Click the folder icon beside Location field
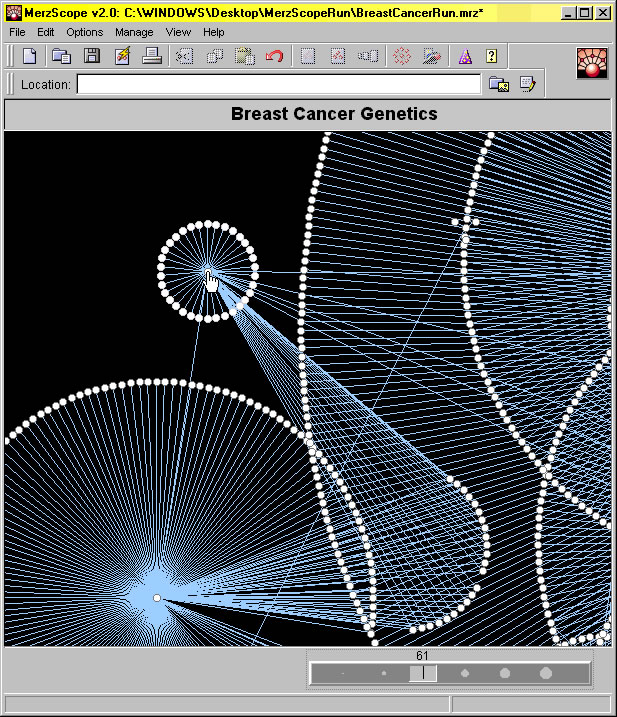The height and width of the screenshot is (717, 617). pos(498,85)
